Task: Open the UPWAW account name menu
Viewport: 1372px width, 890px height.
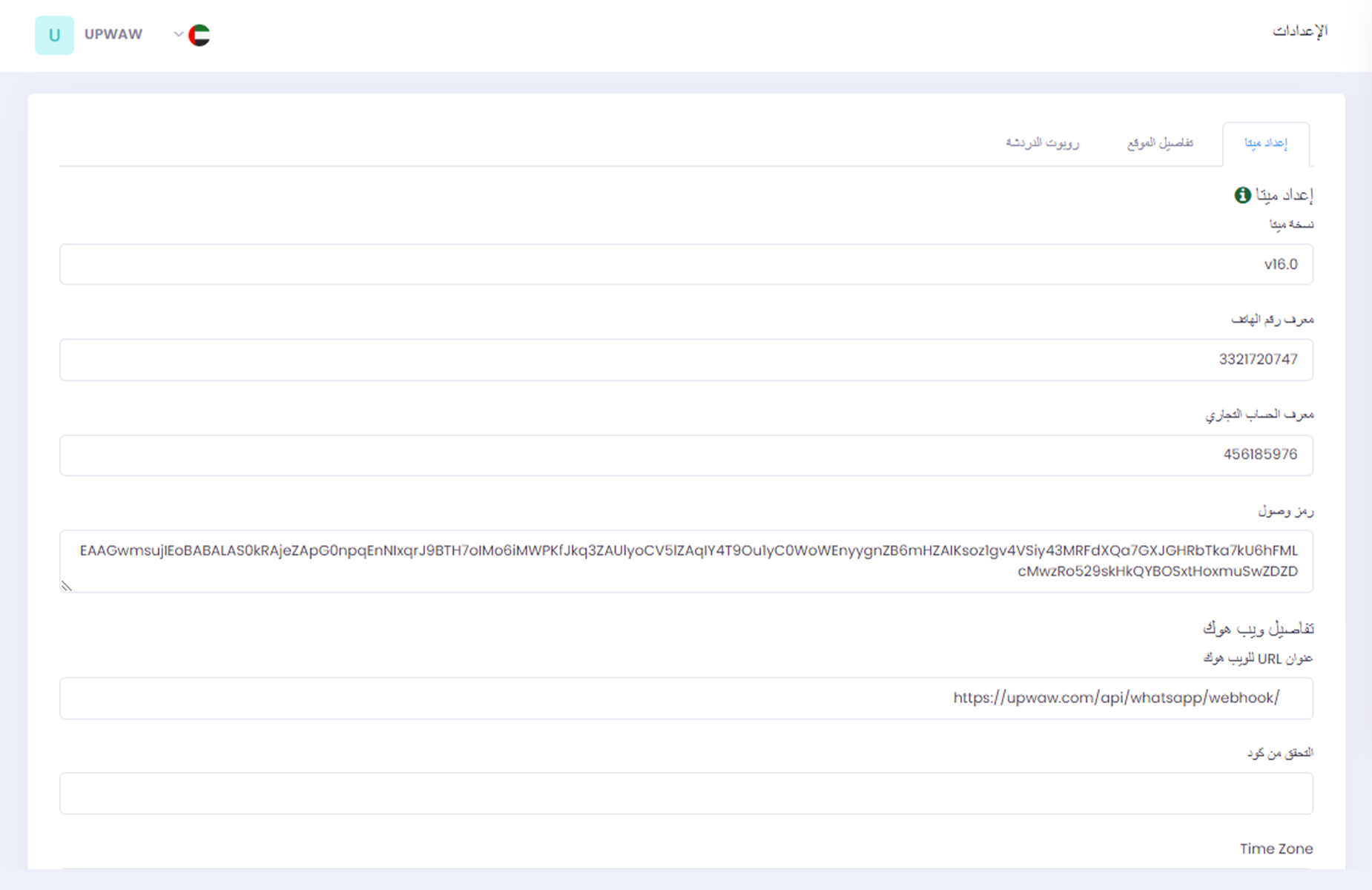Action: tap(113, 34)
